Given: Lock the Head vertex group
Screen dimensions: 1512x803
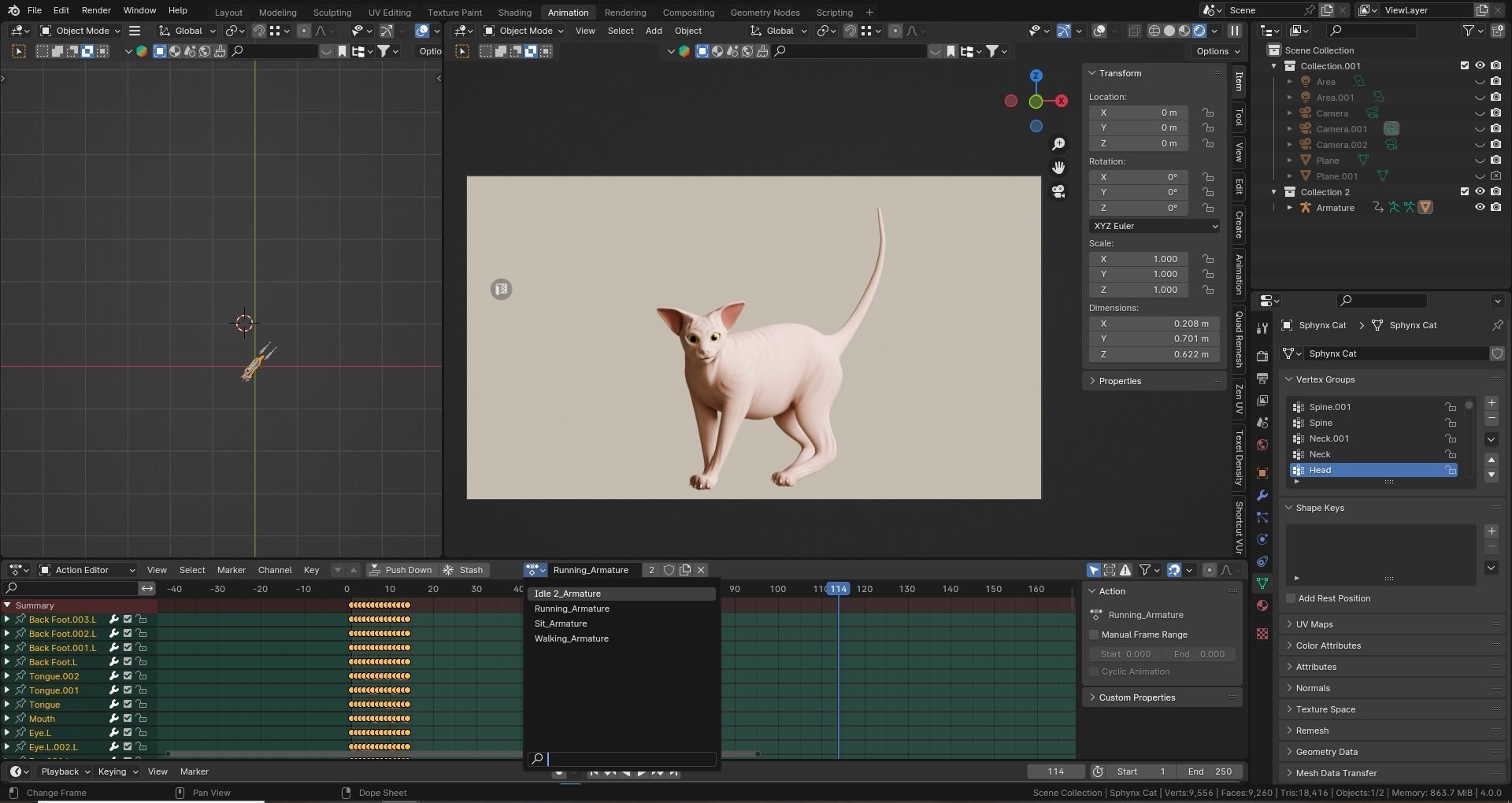Looking at the screenshot, I should pos(1450,470).
